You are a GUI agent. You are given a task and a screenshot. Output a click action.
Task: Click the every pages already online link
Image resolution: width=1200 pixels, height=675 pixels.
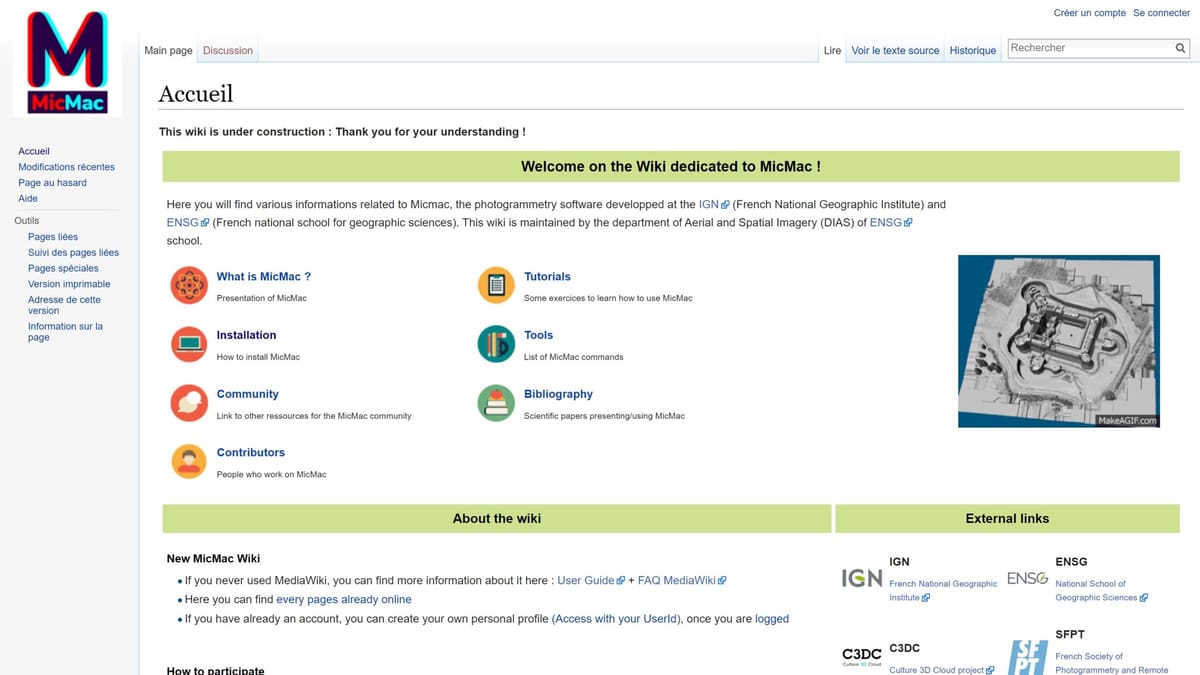pos(344,600)
